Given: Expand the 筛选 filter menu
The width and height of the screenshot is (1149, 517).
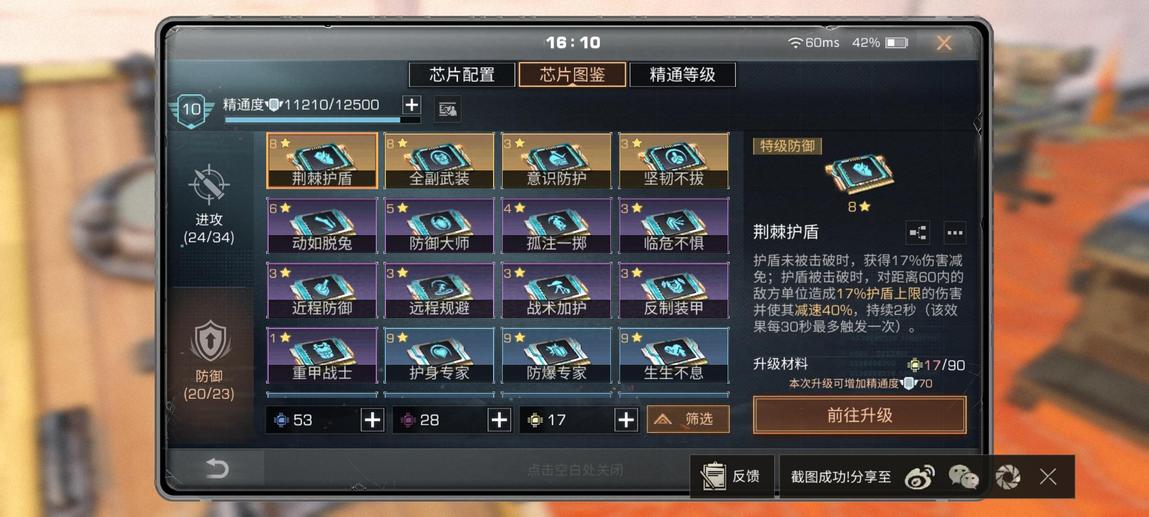Looking at the screenshot, I should click(x=688, y=419).
